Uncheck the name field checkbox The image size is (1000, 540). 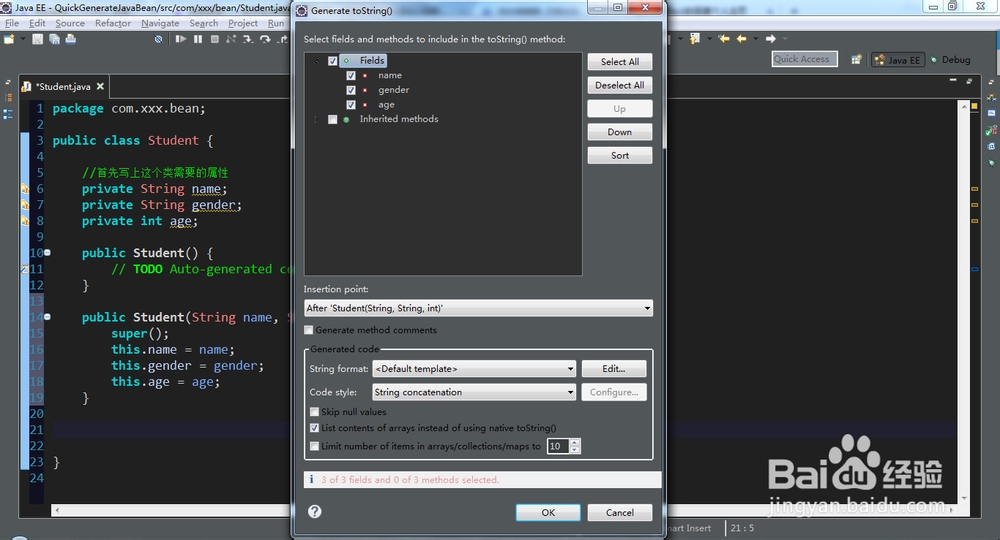(x=351, y=75)
